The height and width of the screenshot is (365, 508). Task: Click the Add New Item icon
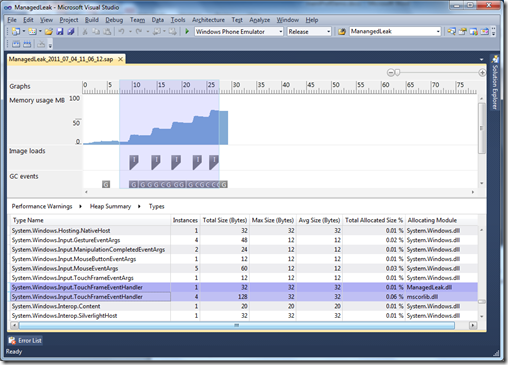click(x=32, y=32)
